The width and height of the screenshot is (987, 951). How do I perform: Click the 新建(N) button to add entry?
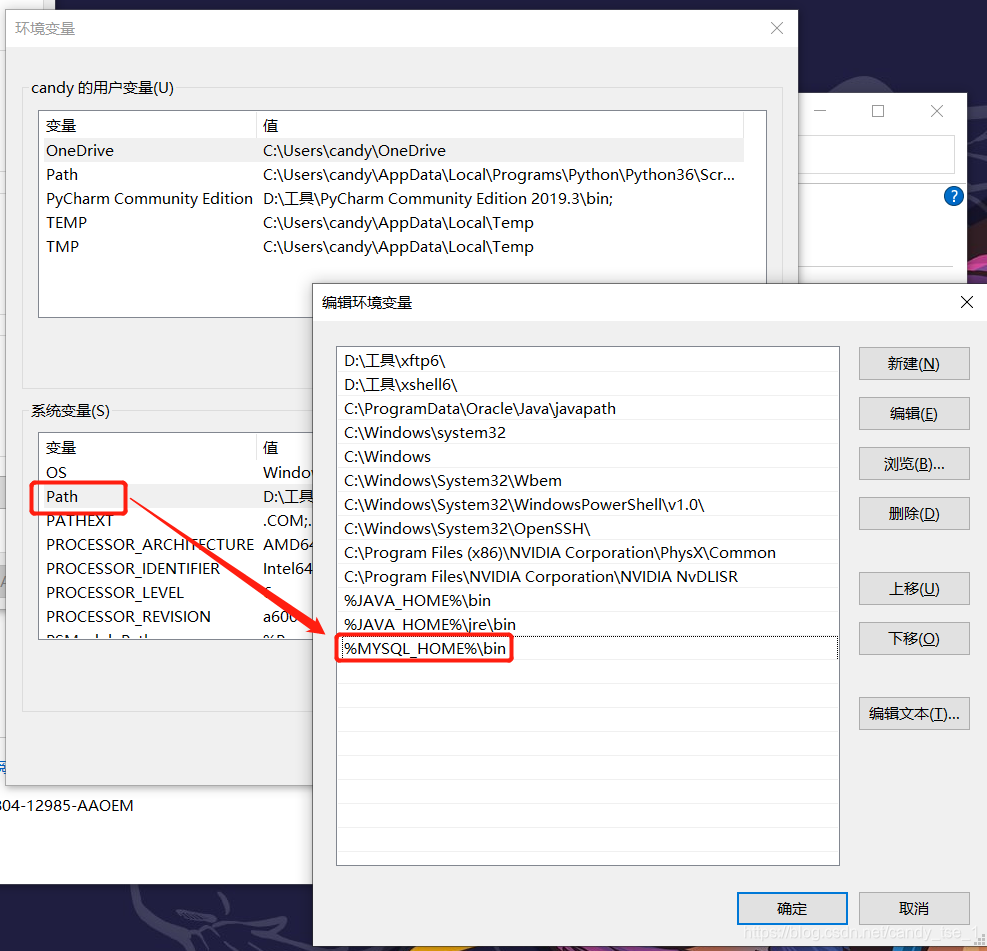tap(912, 363)
